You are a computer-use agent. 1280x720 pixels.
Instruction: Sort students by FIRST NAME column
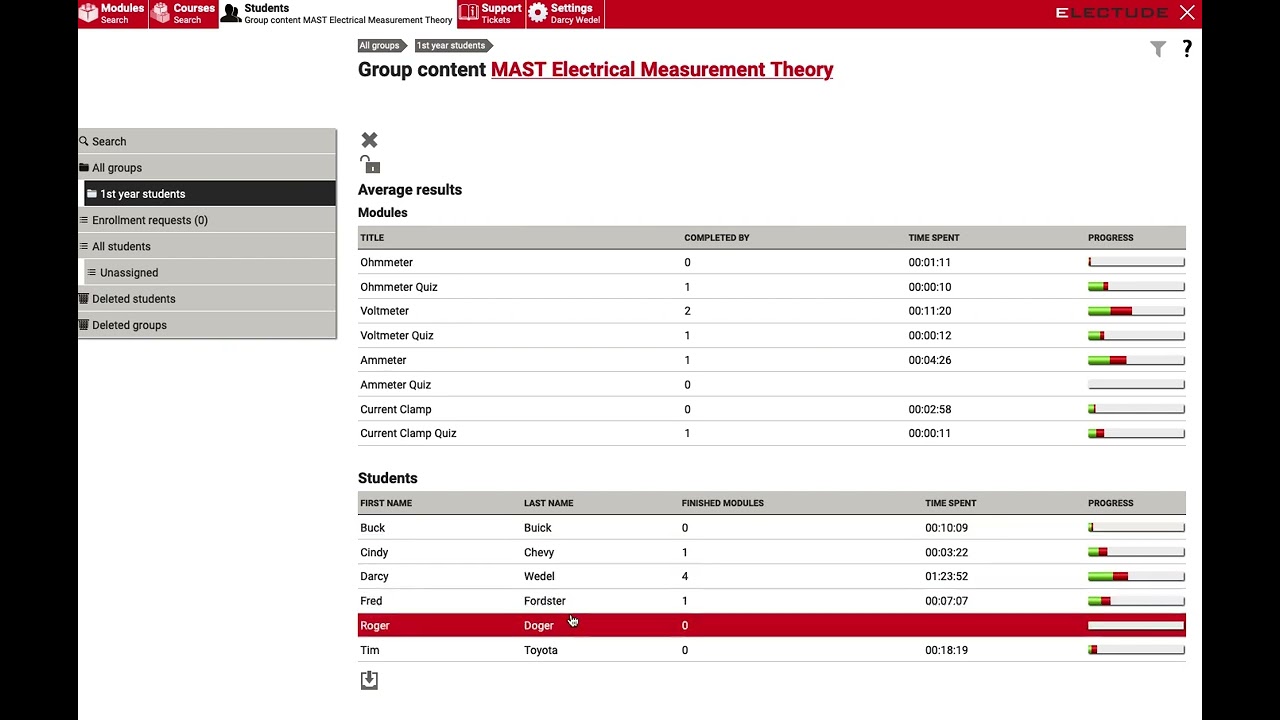(x=386, y=503)
